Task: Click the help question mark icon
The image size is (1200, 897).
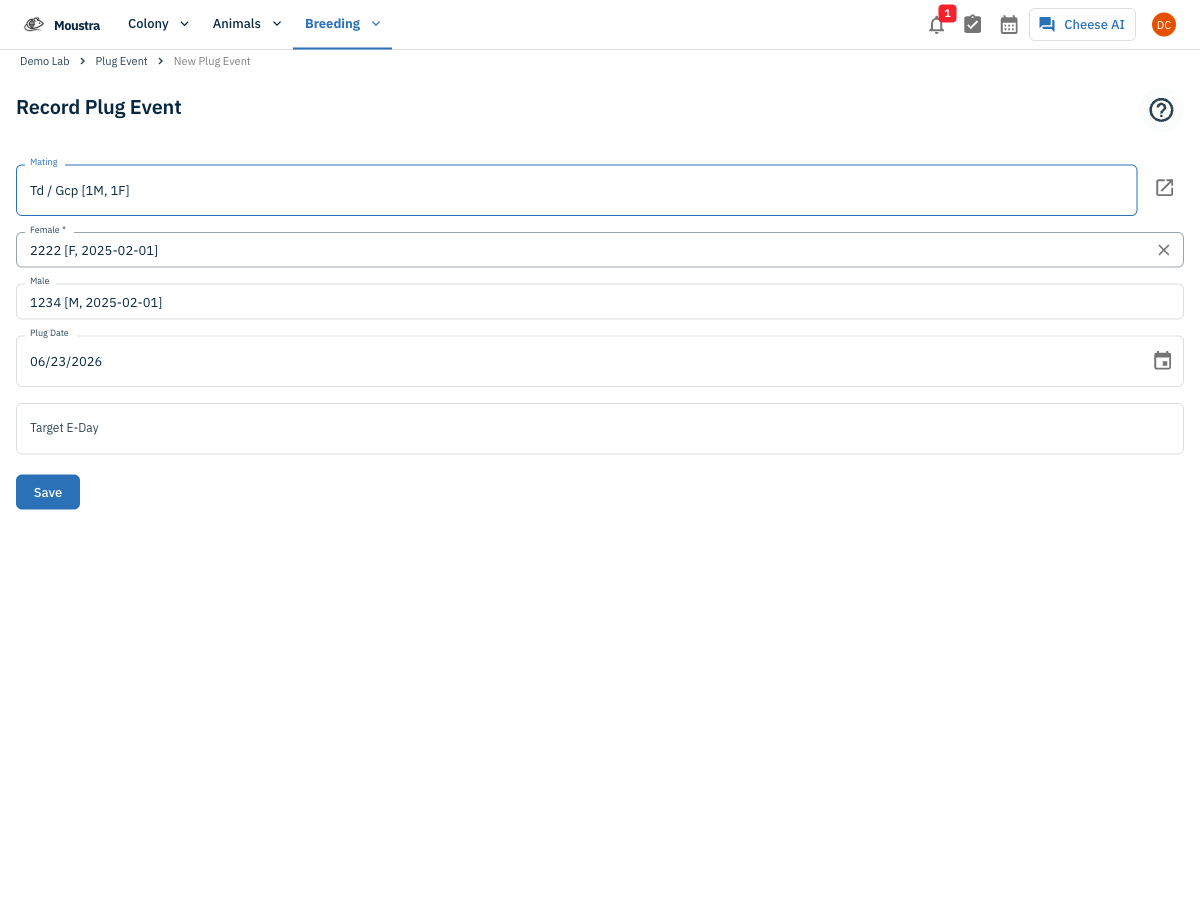Action: [x=1161, y=110]
